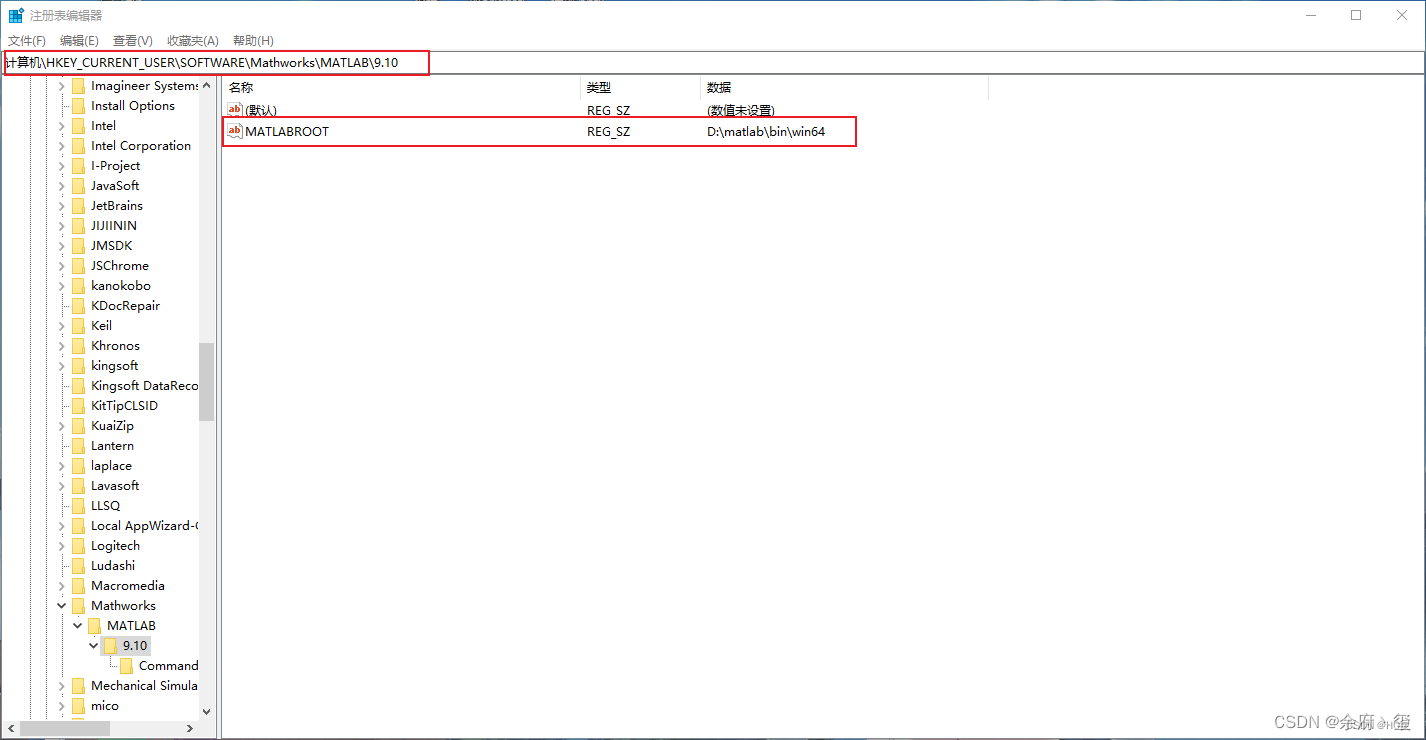Click the KDocRepair folder icon
Viewport: 1426px width, 740px height.
click(79, 306)
